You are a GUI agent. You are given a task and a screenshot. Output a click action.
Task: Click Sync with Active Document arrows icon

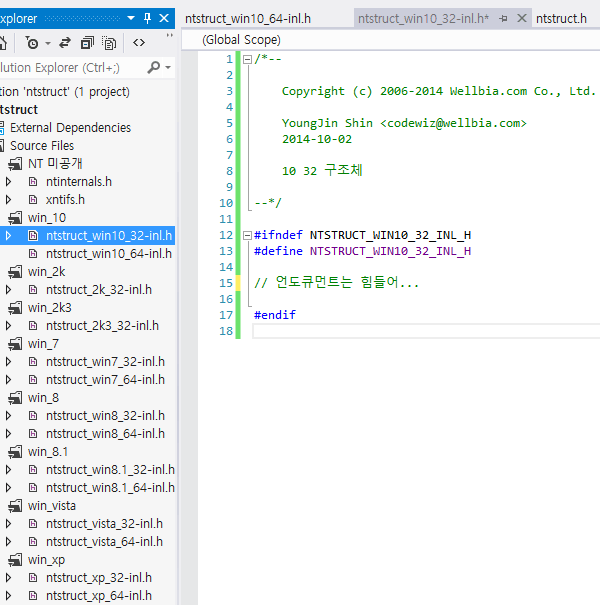pyautogui.click(x=65, y=43)
